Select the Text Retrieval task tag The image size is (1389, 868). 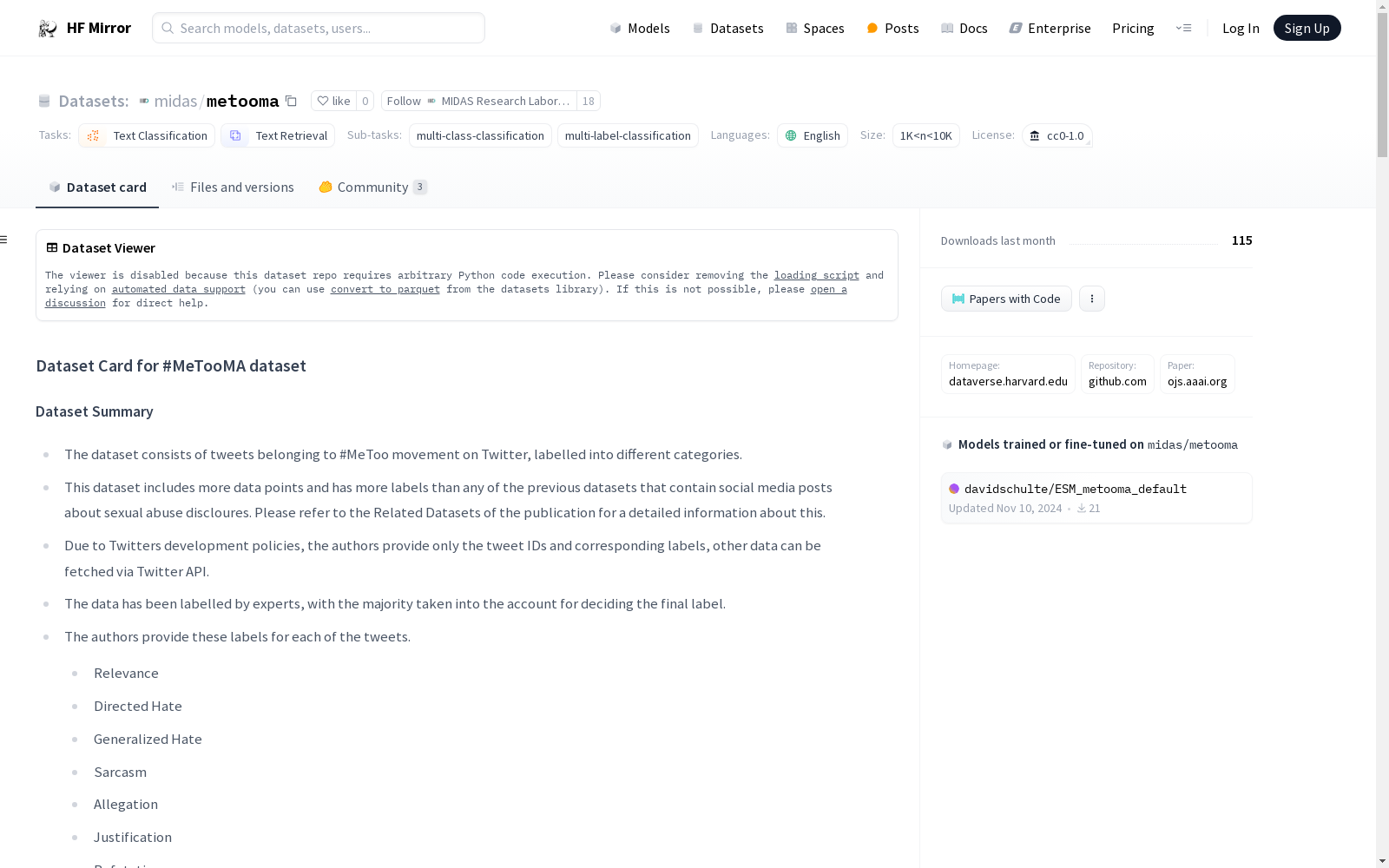278,135
